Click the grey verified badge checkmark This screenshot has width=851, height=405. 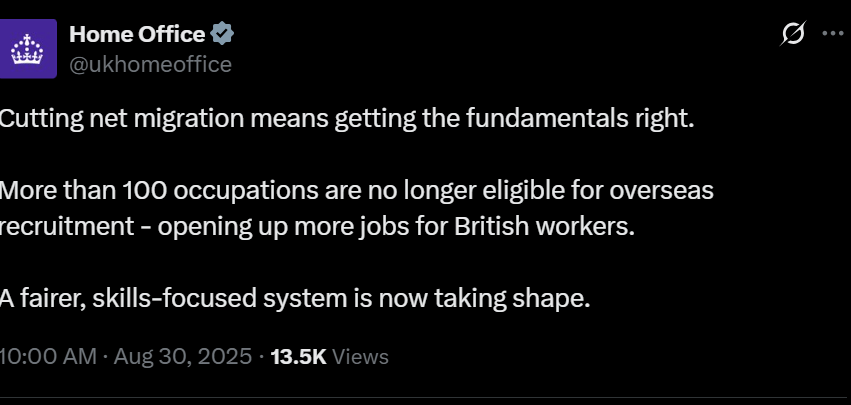point(224,33)
